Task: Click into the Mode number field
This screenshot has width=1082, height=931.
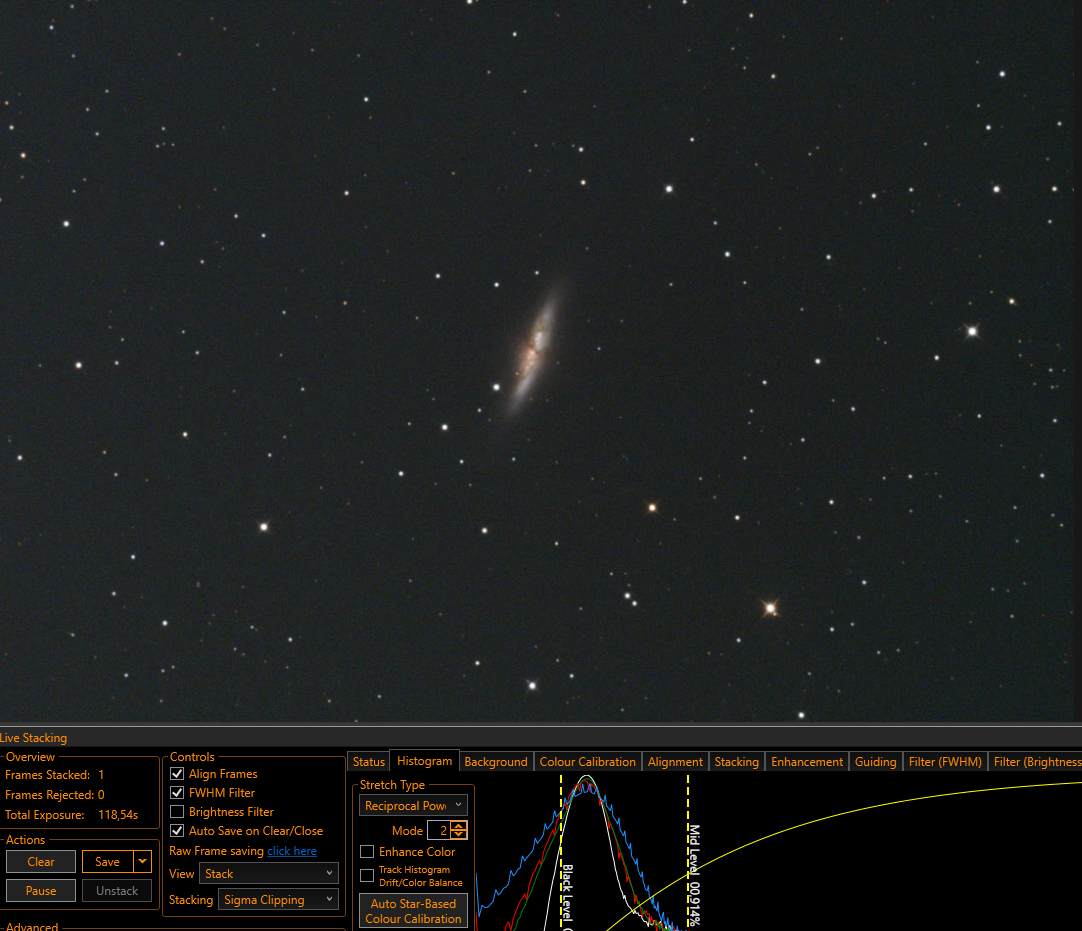Action: coord(440,830)
